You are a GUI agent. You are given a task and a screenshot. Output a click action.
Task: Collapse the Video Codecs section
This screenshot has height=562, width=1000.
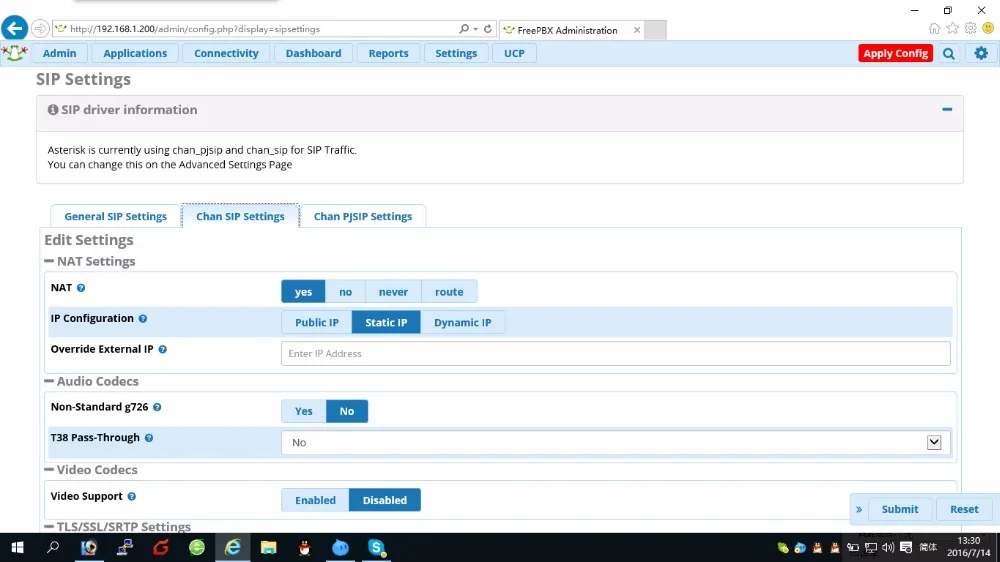(49, 470)
